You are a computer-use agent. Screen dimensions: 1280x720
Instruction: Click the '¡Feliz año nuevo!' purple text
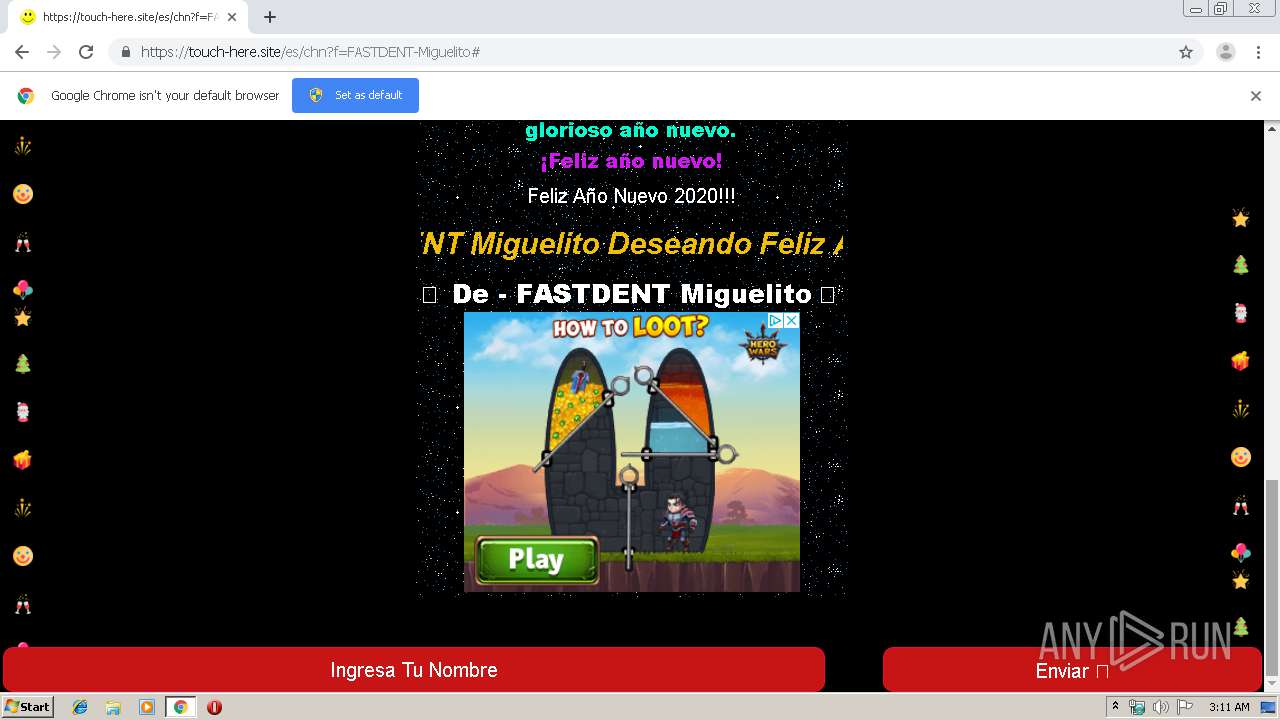pos(631,161)
